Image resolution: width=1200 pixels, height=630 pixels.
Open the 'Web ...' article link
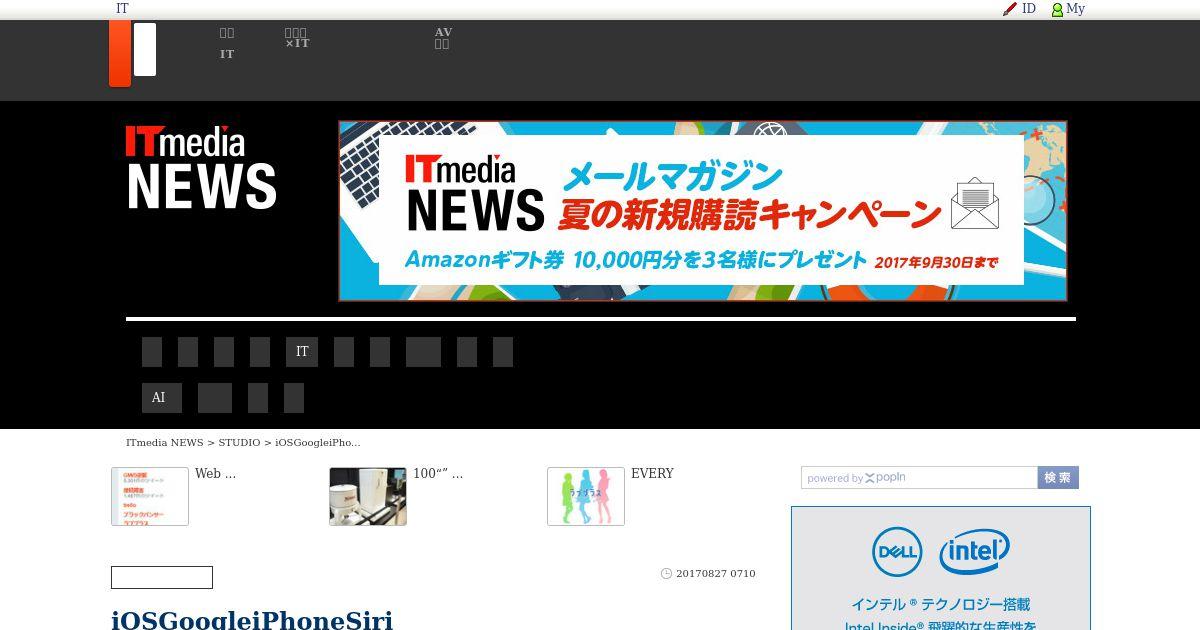pyautogui.click(x=215, y=474)
